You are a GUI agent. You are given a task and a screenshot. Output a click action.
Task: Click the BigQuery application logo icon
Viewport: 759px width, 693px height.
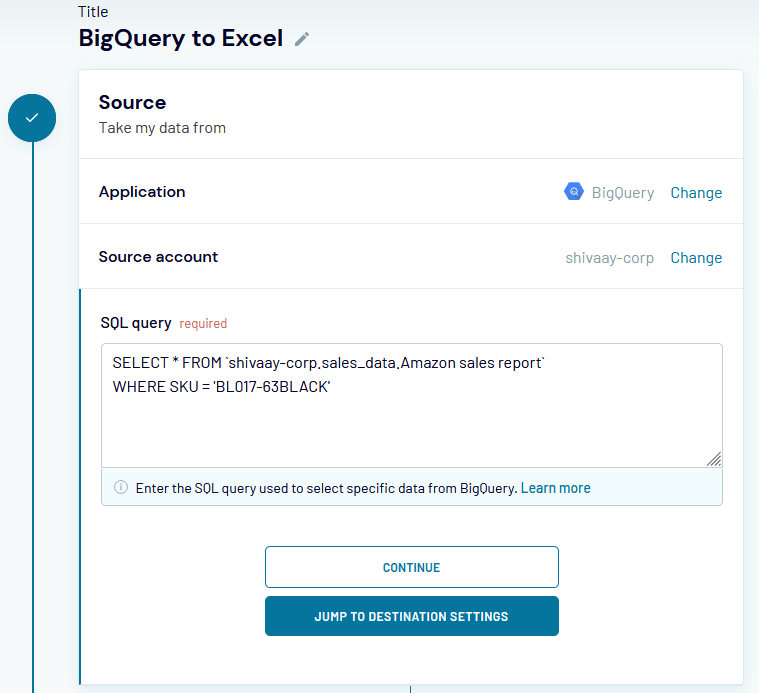(574, 192)
